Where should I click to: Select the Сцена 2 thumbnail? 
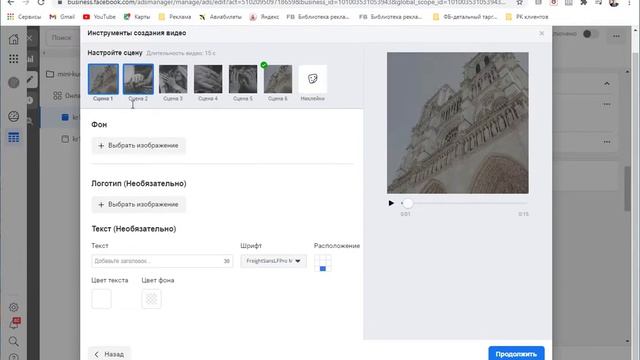(138, 79)
